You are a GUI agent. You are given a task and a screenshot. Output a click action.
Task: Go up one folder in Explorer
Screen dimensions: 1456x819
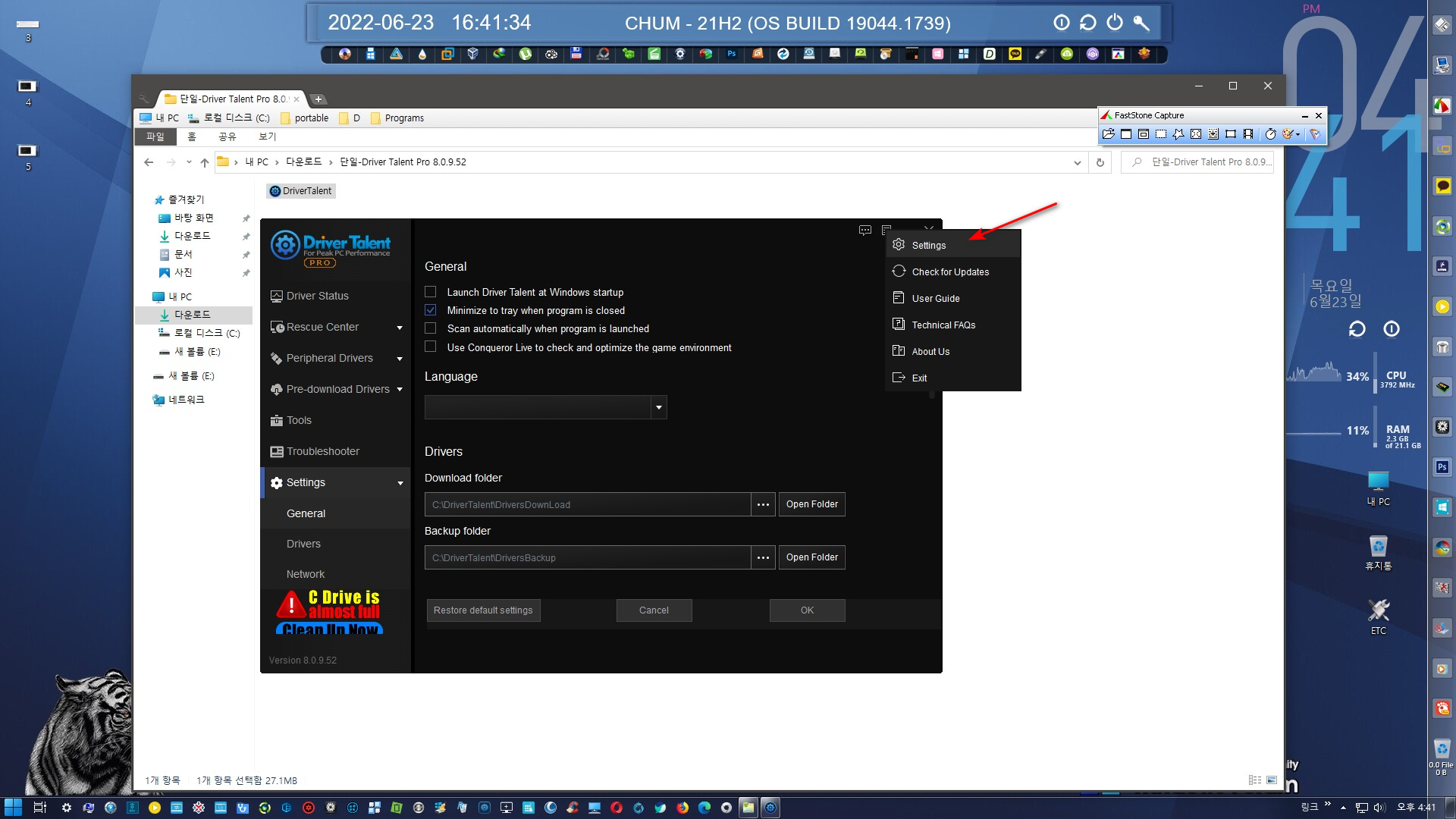coord(205,162)
